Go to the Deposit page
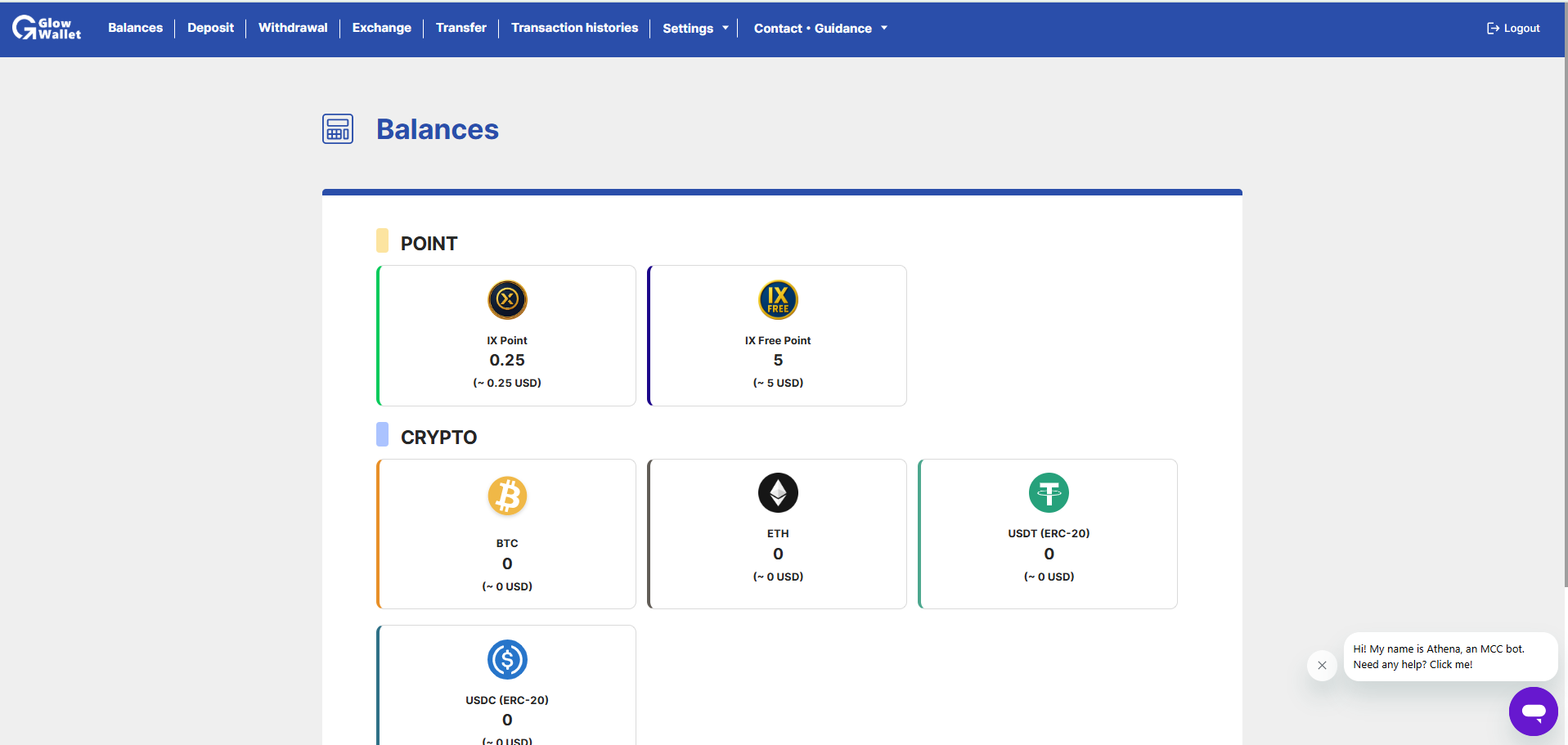The width and height of the screenshot is (1568, 745). click(x=210, y=28)
